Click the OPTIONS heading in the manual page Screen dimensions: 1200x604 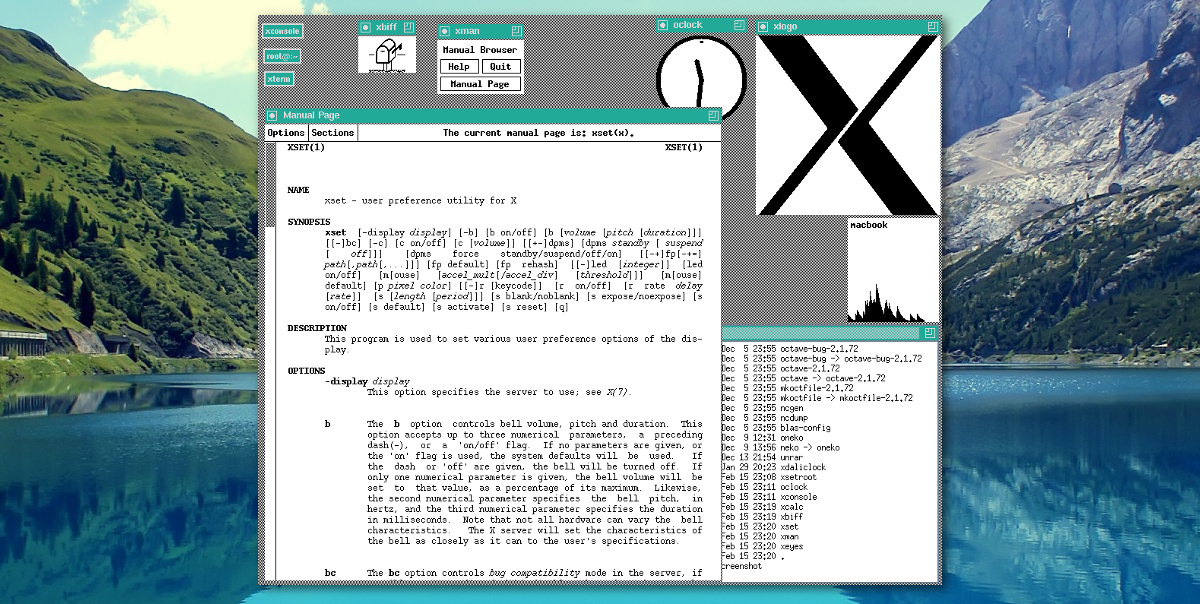(306, 370)
